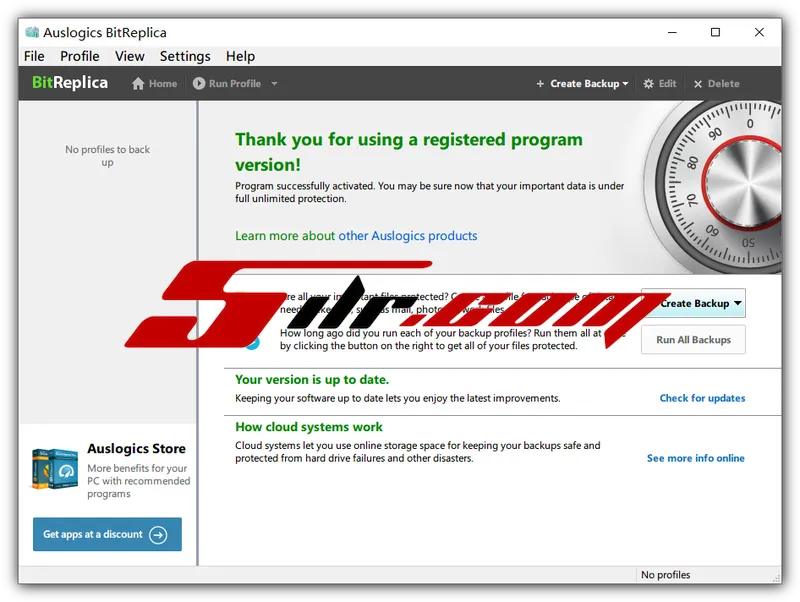Open the See more info online link
800x602 pixels.
coord(695,458)
